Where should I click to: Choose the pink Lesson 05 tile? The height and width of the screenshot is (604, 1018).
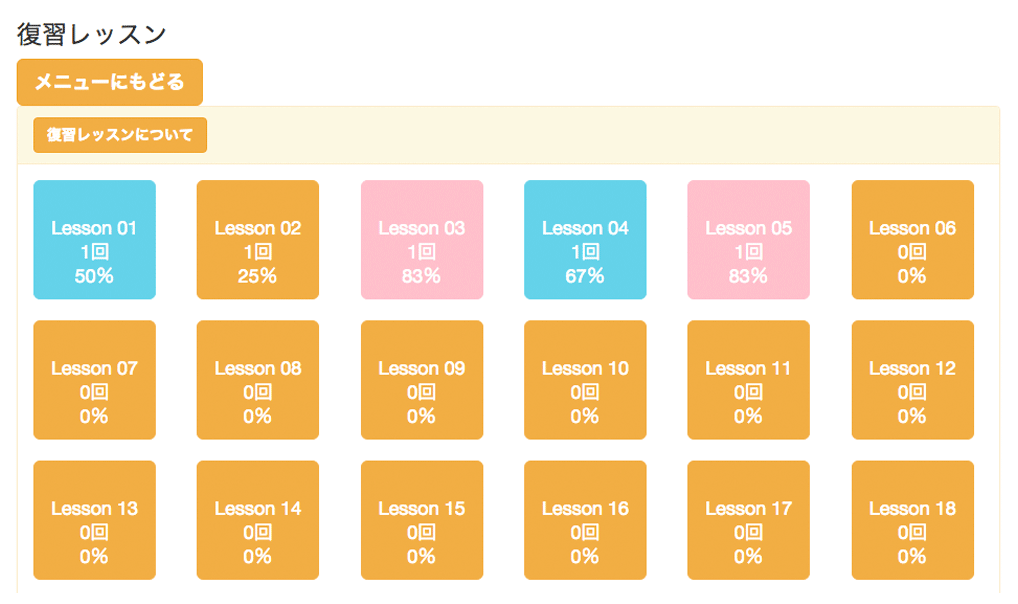[749, 240]
